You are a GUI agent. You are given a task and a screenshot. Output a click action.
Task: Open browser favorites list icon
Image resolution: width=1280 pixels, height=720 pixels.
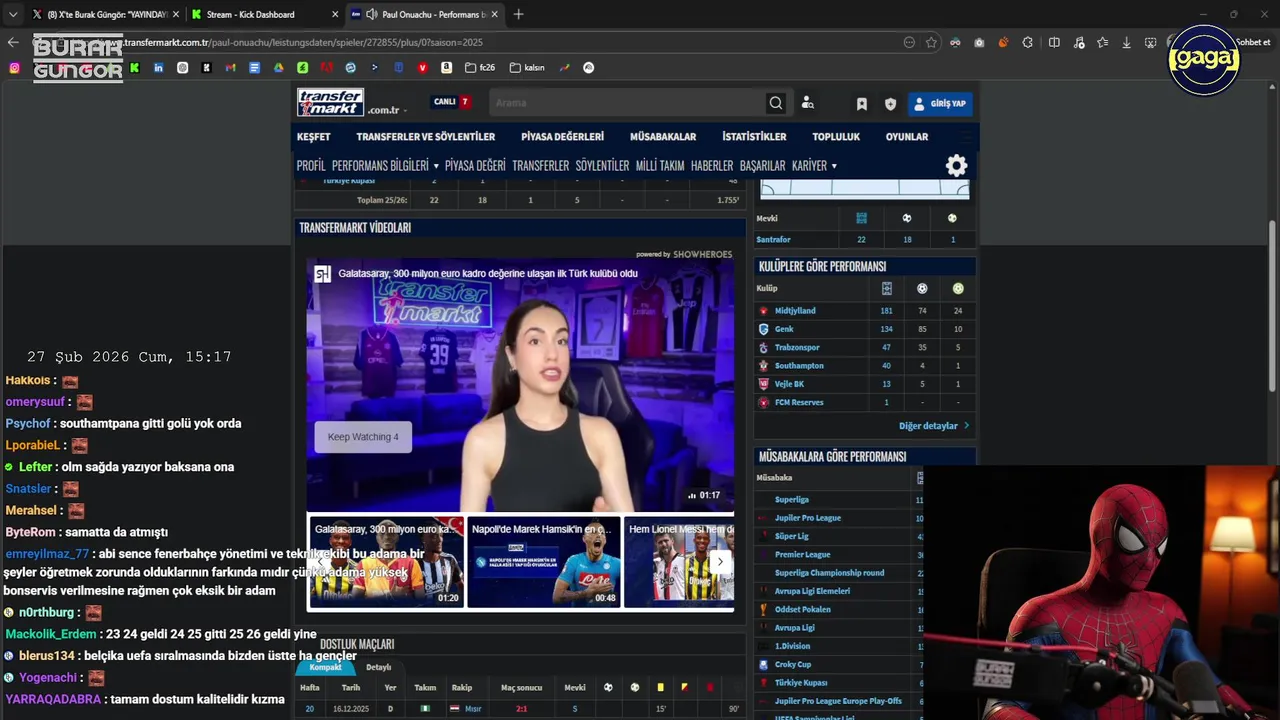1102,42
